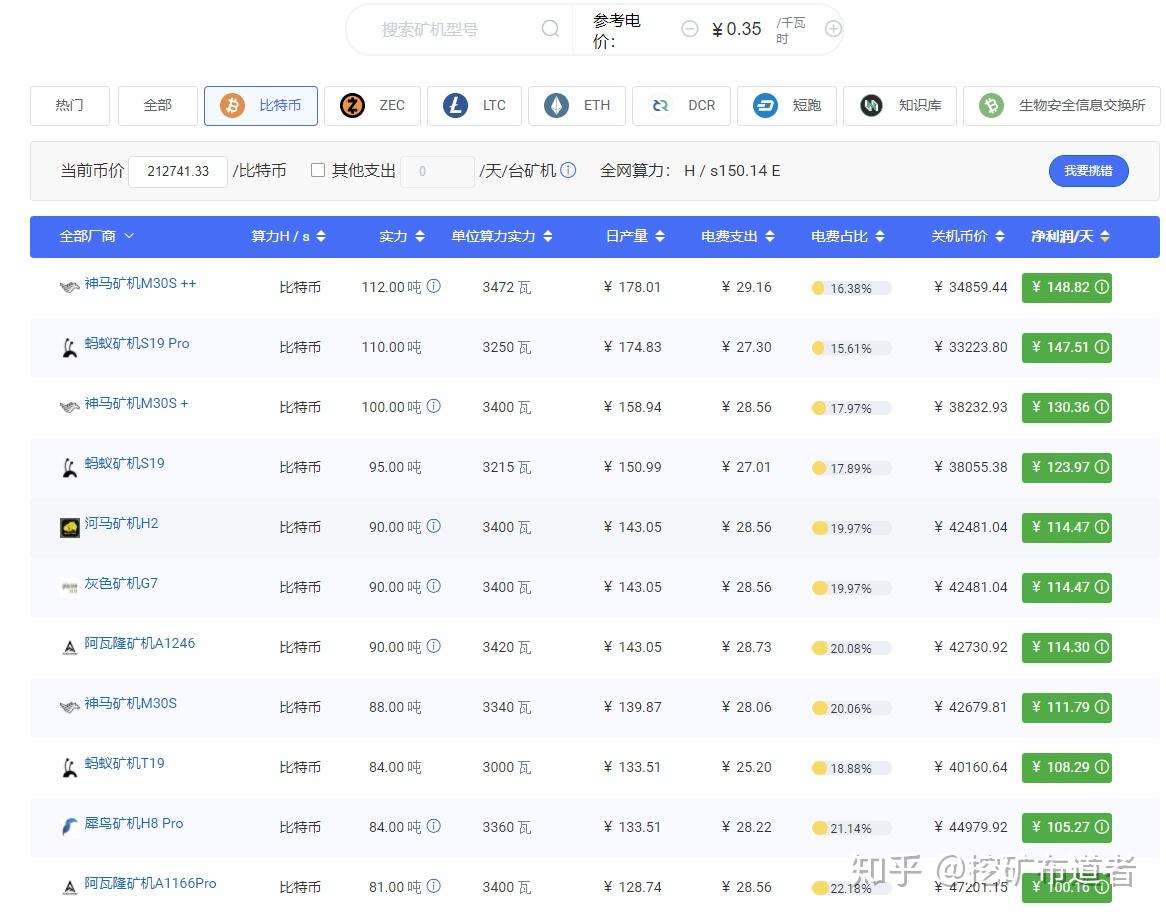Viewport: 1166px width, 918px height.
Task: Open 神马矿机M30S ++ link
Action: [140, 283]
